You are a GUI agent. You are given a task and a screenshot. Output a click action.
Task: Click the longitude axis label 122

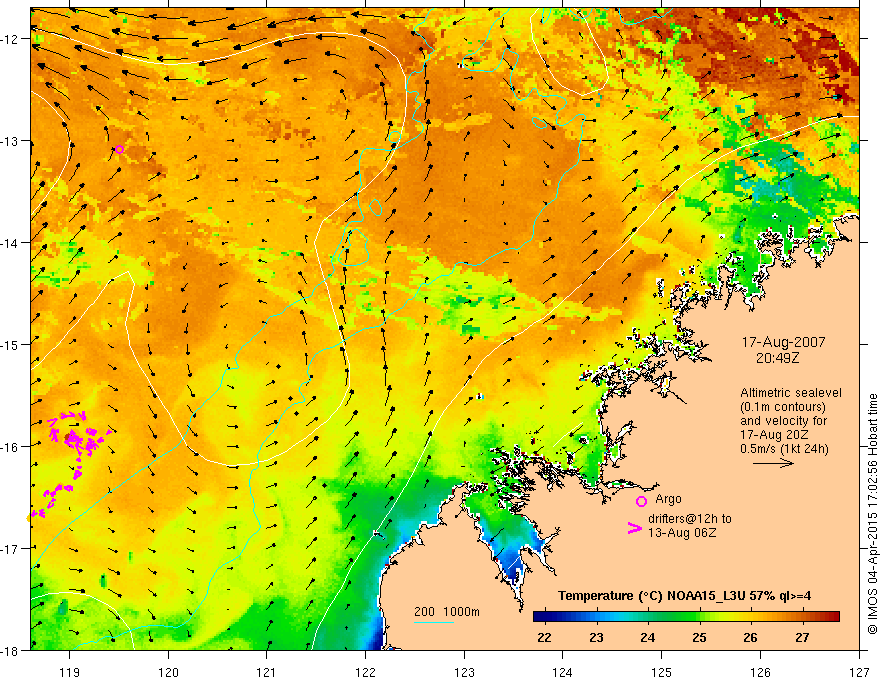(x=366, y=672)
